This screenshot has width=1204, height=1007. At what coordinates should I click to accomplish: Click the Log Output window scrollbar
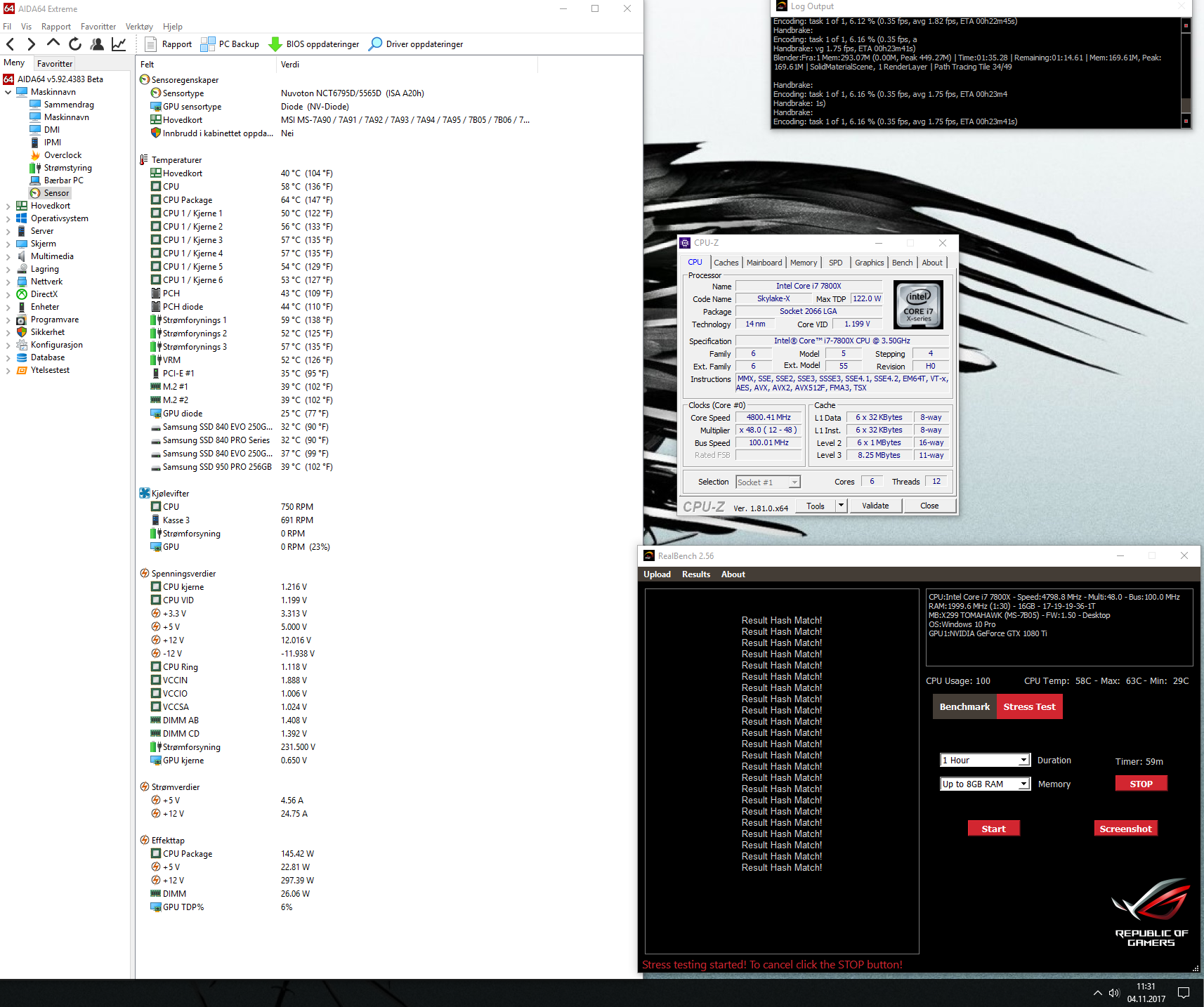(1186, 72)
